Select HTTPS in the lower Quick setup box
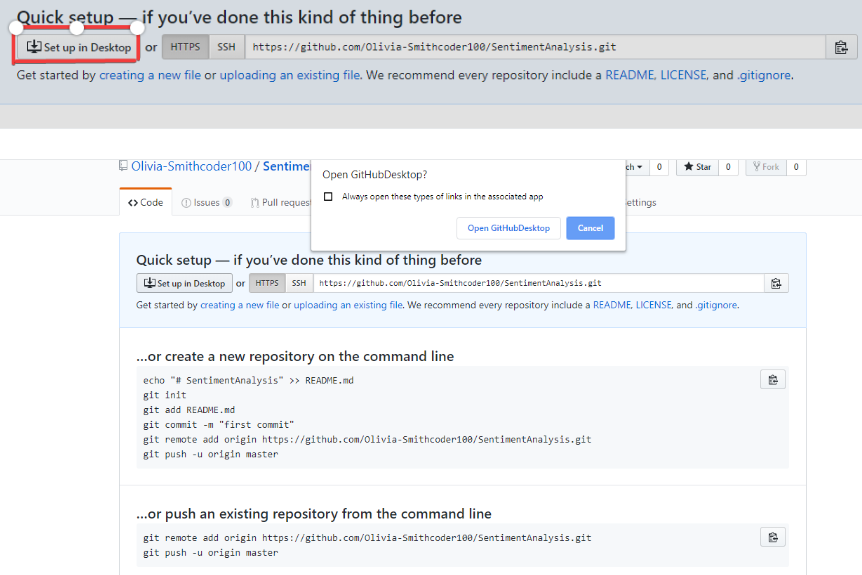Screen dimensions: 862x575 (267, 283)
